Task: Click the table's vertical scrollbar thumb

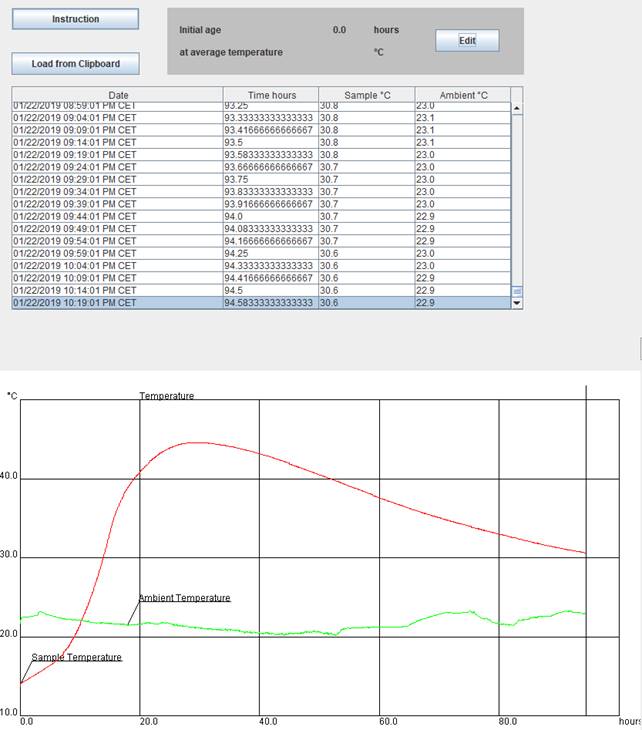Action: pyautogui.click(x=517, y=290)
